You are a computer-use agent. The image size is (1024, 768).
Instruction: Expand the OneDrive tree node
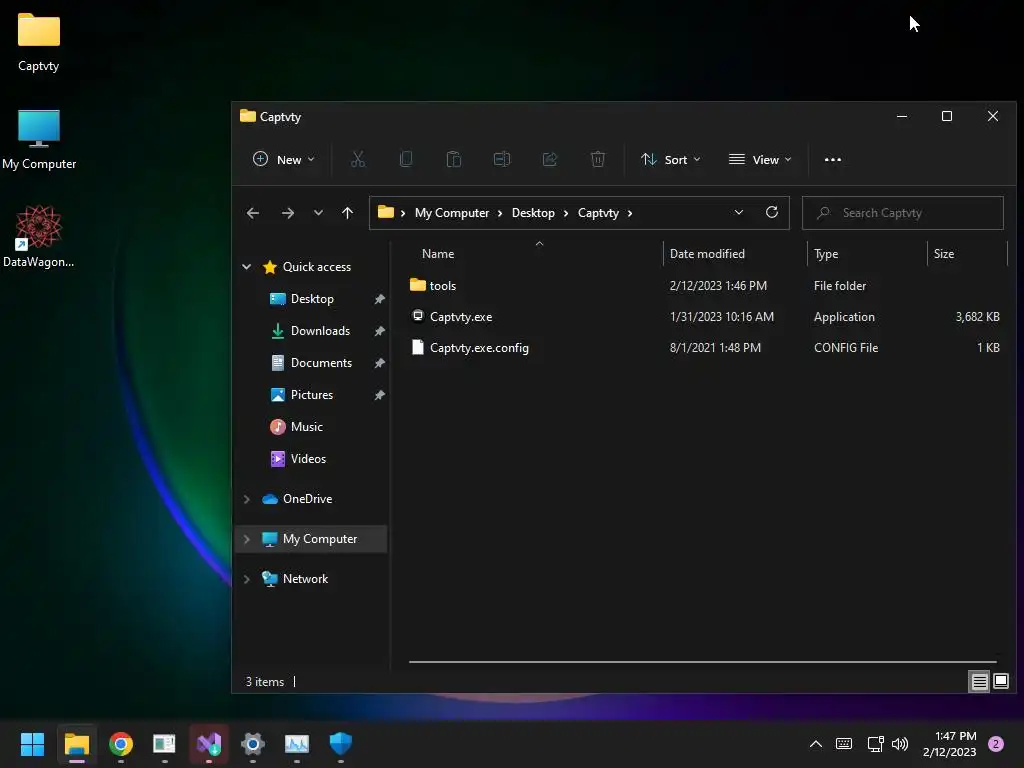pos(246,499)
